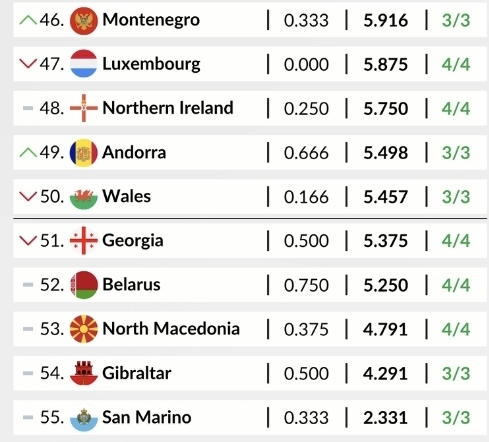The width and height of the screenshot is (489, 442).
Task: Open the North Macedonia name link
Action: (171, 329)
